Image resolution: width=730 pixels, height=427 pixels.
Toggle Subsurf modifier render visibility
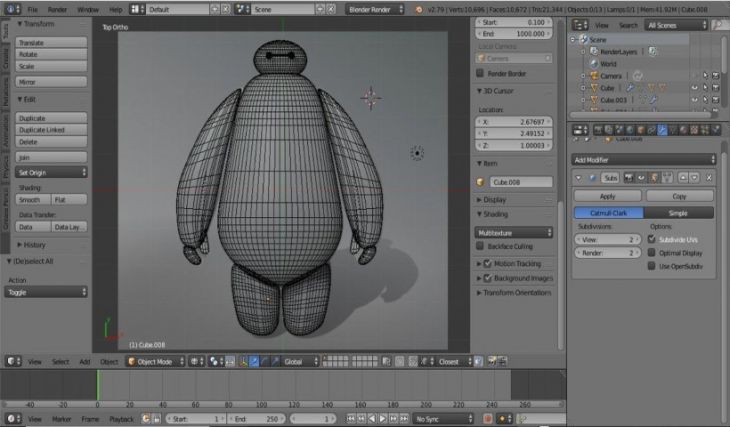pyautogui.click(x=629, y=177)
